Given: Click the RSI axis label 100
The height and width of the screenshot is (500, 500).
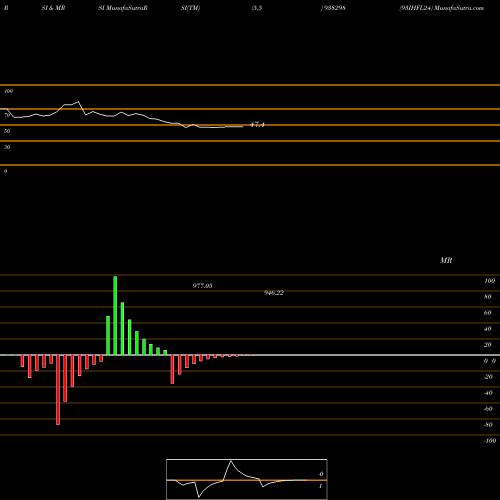Looking at the screenshot, I should [x=8, y=91].
